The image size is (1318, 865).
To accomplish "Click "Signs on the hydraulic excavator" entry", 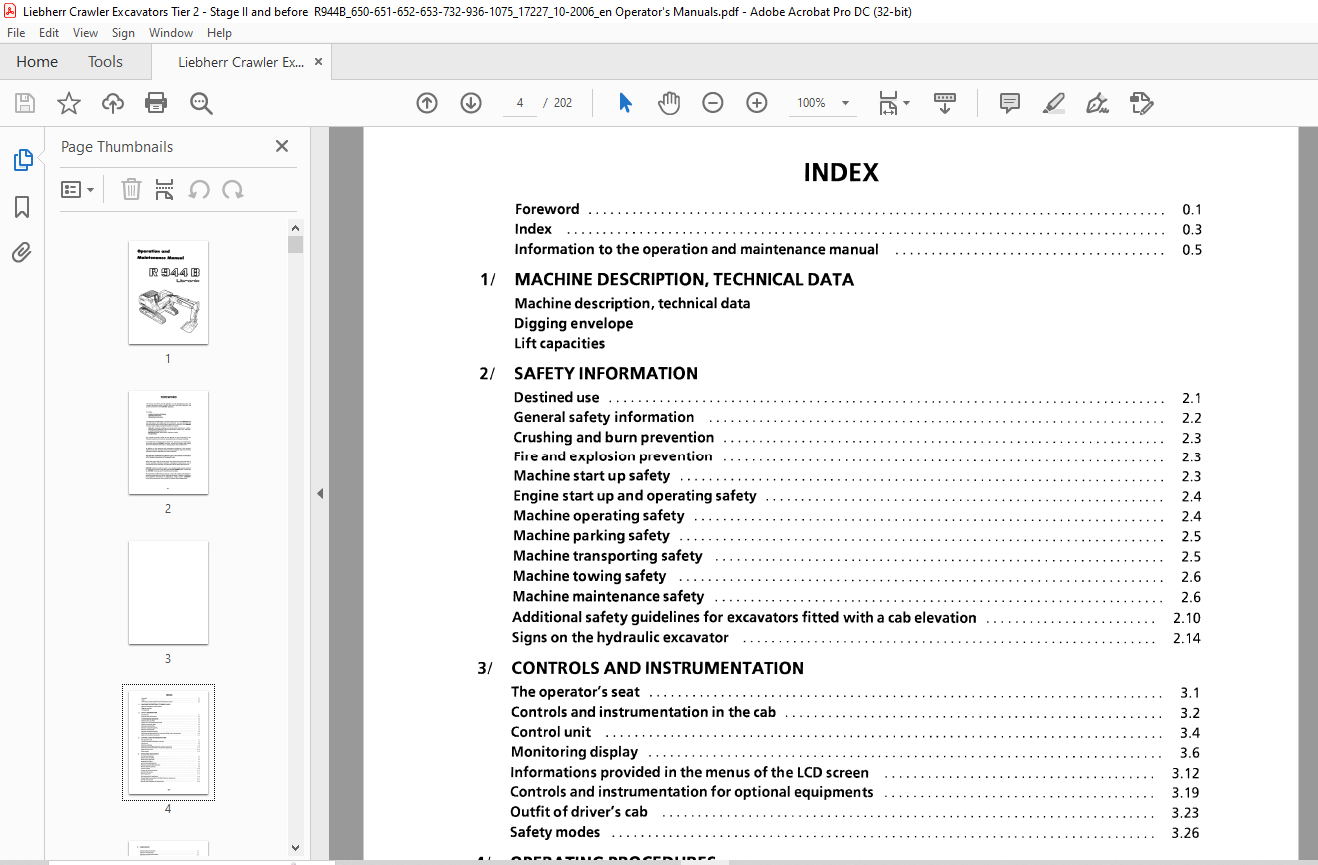I will pos(620,637).
